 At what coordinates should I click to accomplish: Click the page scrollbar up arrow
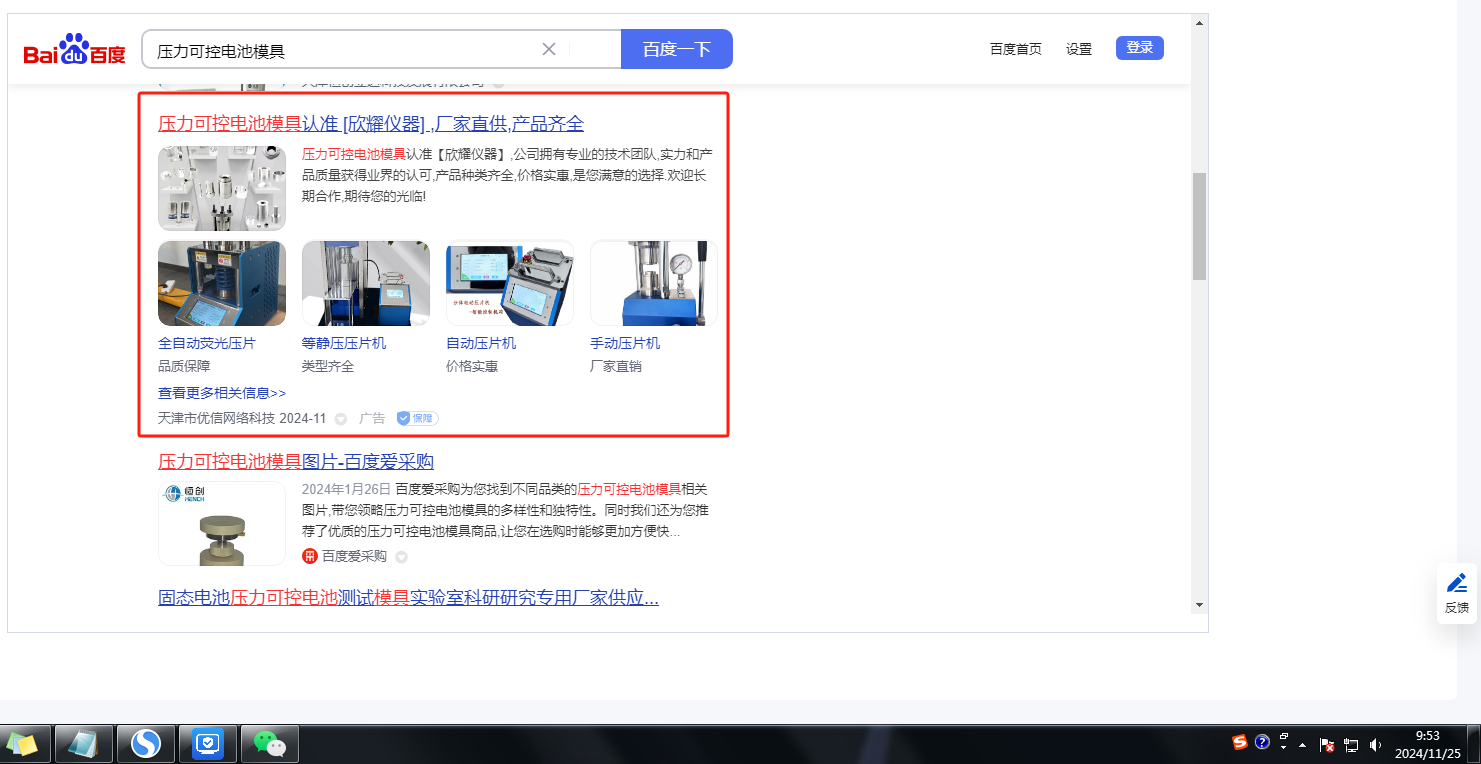point(1200,22)
